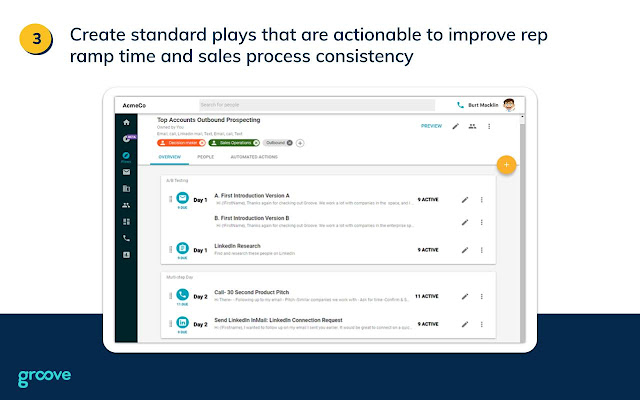Image resolution: width=640 pixels, height=400 pixels.
Task: Open options menu for Call- 30 Second Product Pitch
Action: pyautogui.click(x=482, y=297)
